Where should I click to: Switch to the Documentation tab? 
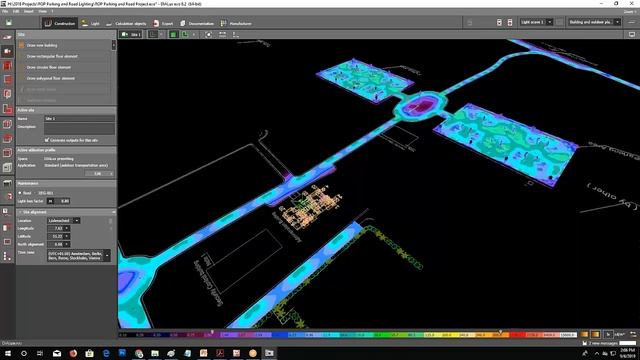[x=197, y=23]
